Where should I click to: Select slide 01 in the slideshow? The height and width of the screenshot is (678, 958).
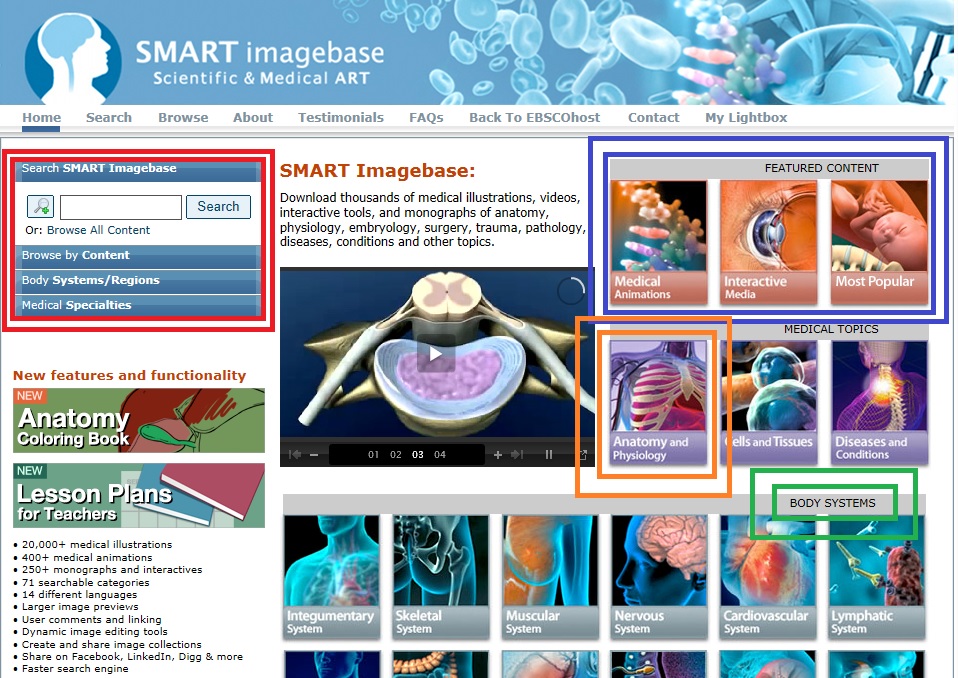(373, 454)
